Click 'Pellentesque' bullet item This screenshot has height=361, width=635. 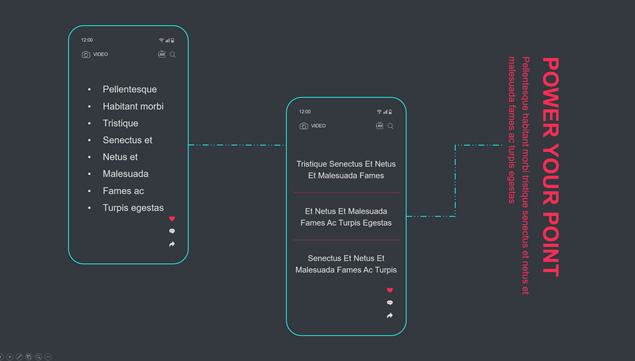point(130,89)
